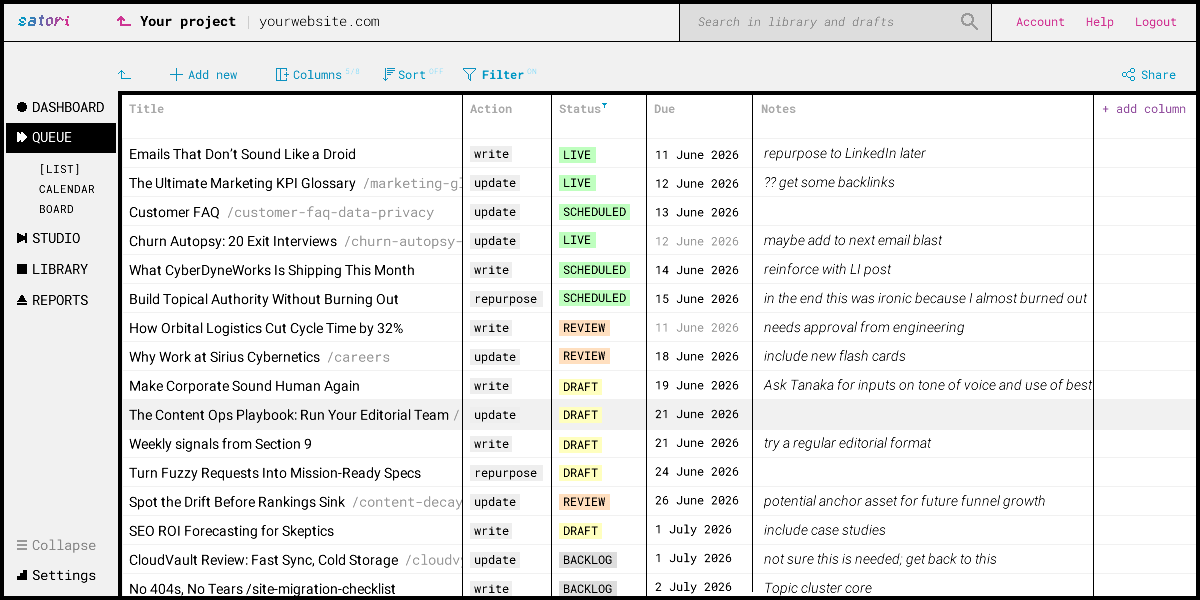Switch to the Calendar view
Viewport: 1200px width, 600px height.
[x=67, y=189]
